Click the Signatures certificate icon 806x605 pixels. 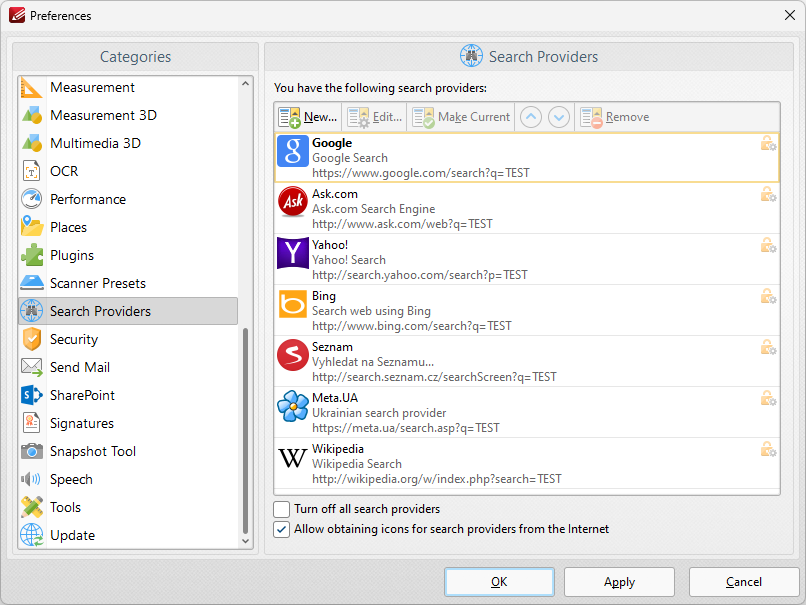coord(31,423)
